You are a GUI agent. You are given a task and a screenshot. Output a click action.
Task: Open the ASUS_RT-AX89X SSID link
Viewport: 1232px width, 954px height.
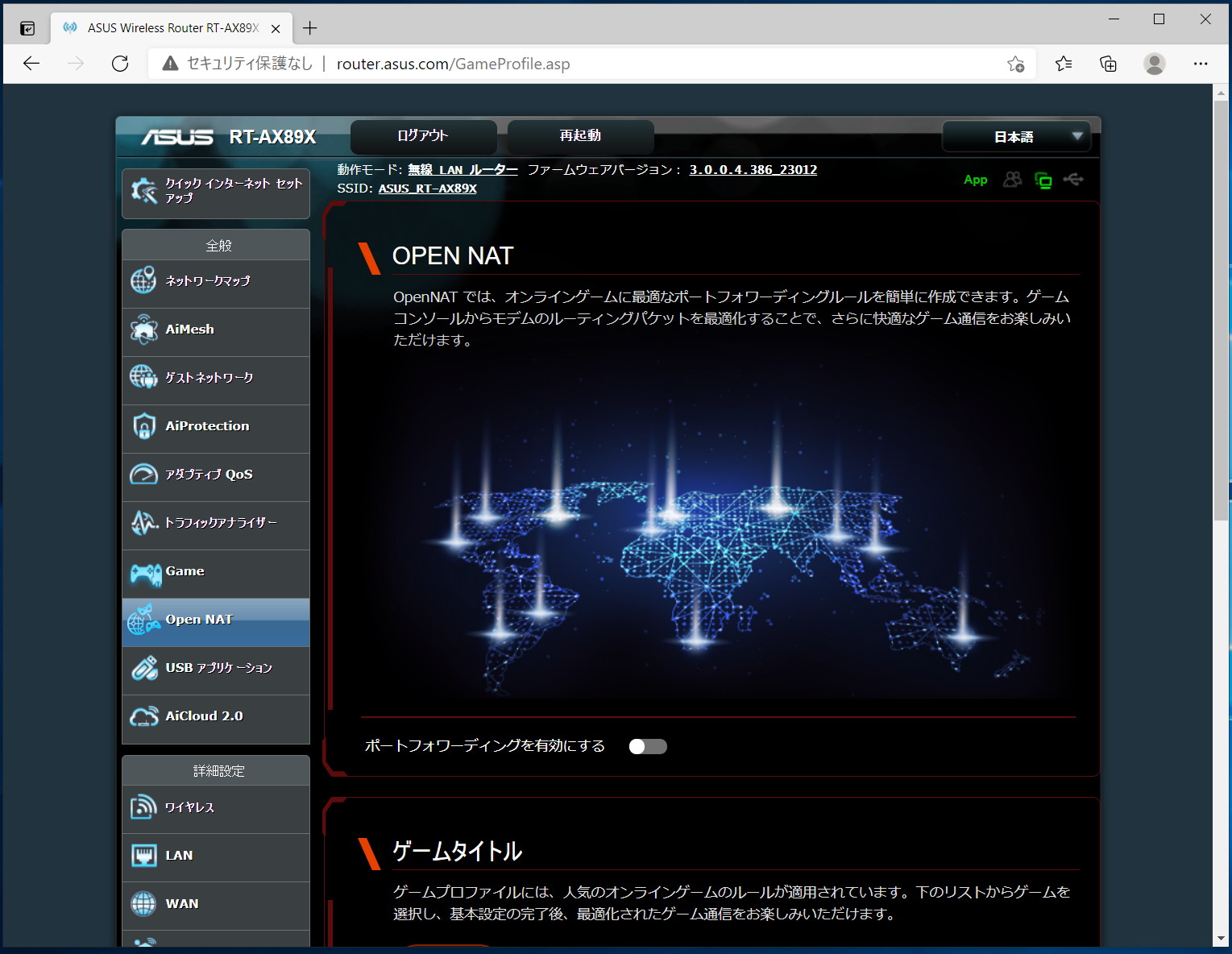coord(428,188)
